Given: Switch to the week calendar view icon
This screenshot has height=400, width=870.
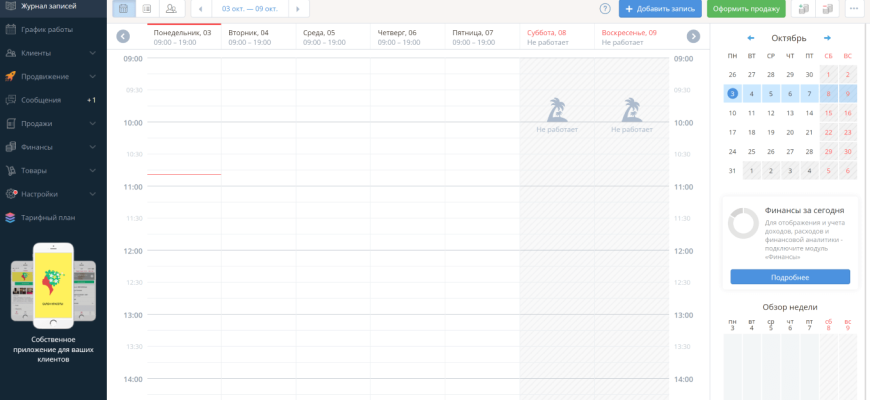Looking at the screenshot, I should (x=123, y=9).
